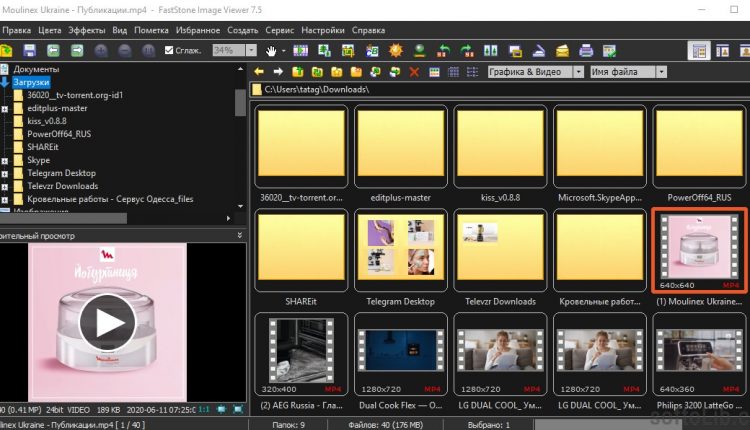Select the Philips 3200 LatteGo video thumbnail
Viewport: 750px width, 430px height.
pos(699,354)
